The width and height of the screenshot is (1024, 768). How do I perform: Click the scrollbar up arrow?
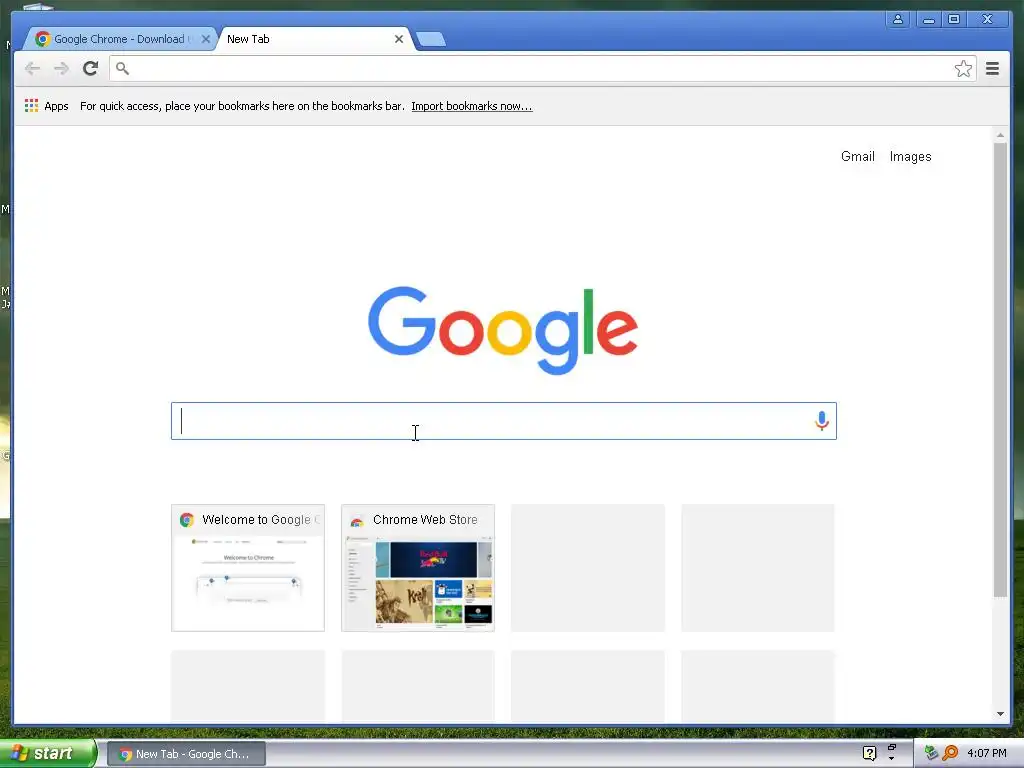click(x=1000, y=135)
